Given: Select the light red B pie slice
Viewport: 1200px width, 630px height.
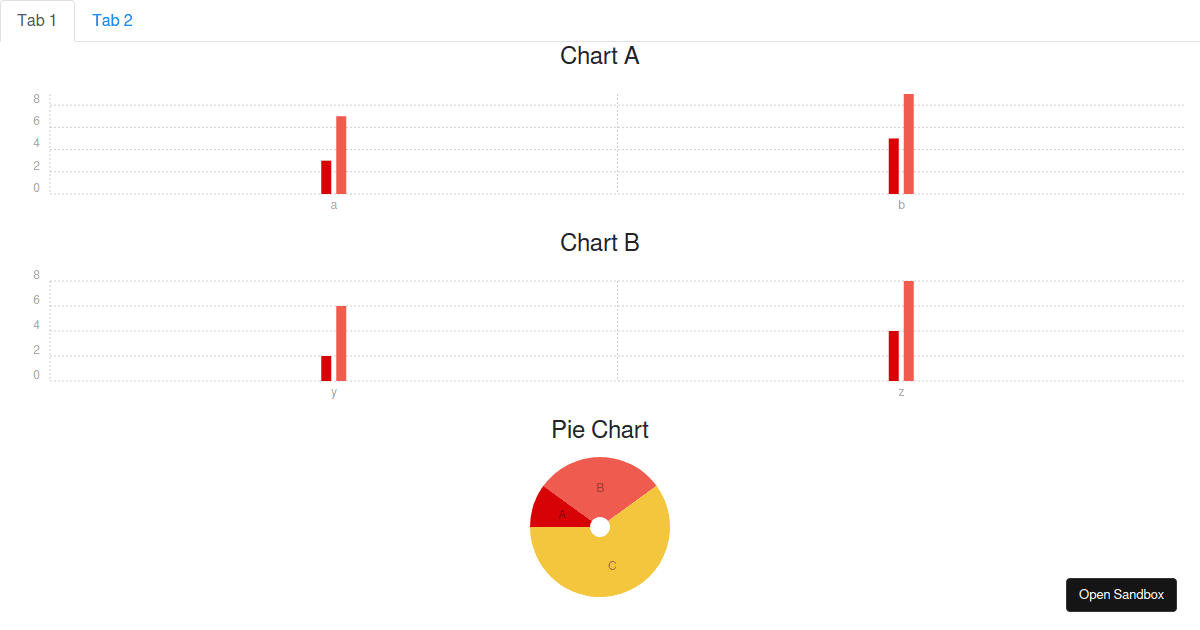Looking at the screenshot, I should pos(600,487).
